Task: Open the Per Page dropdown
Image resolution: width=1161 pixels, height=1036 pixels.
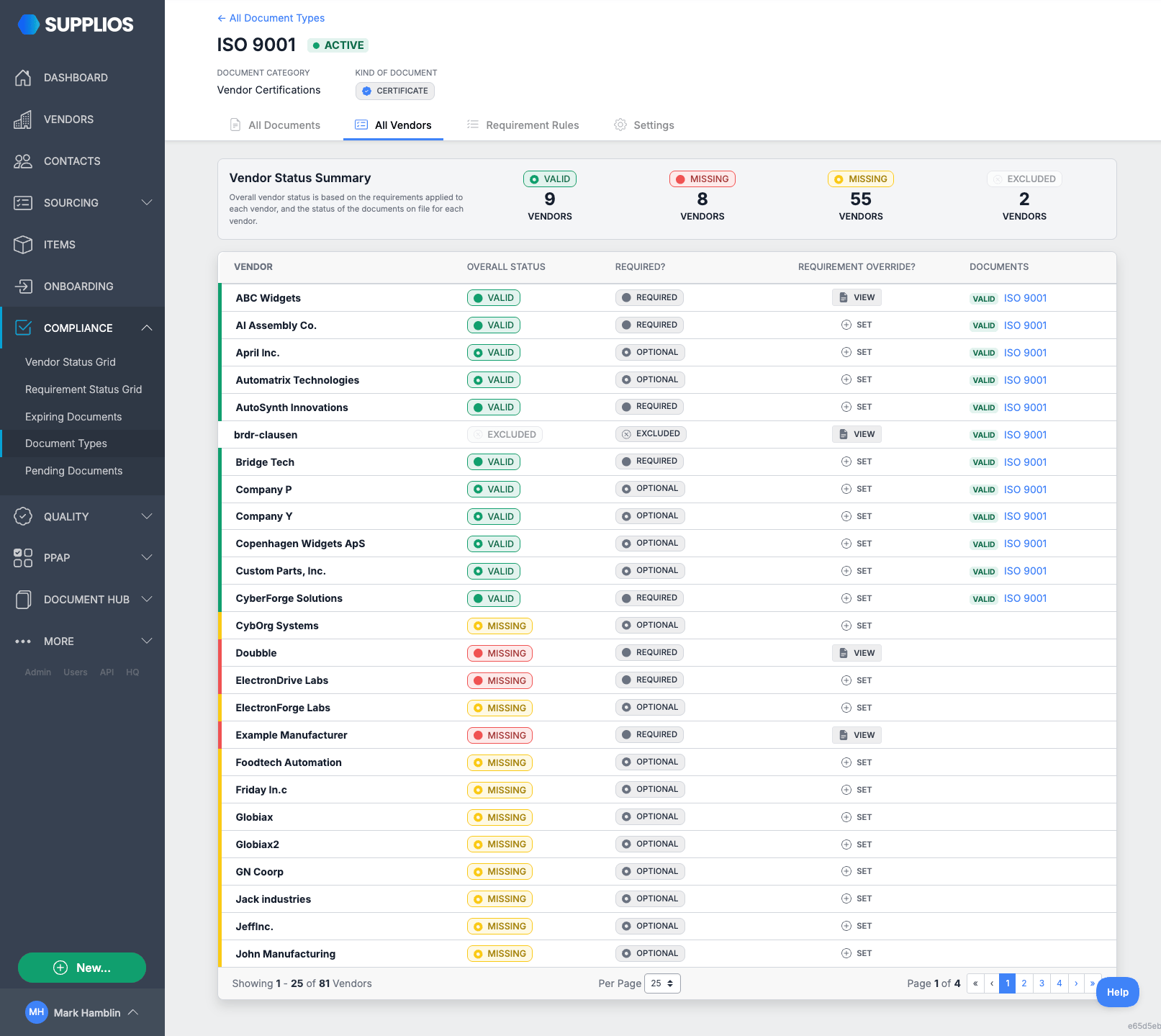Action: 661,983
